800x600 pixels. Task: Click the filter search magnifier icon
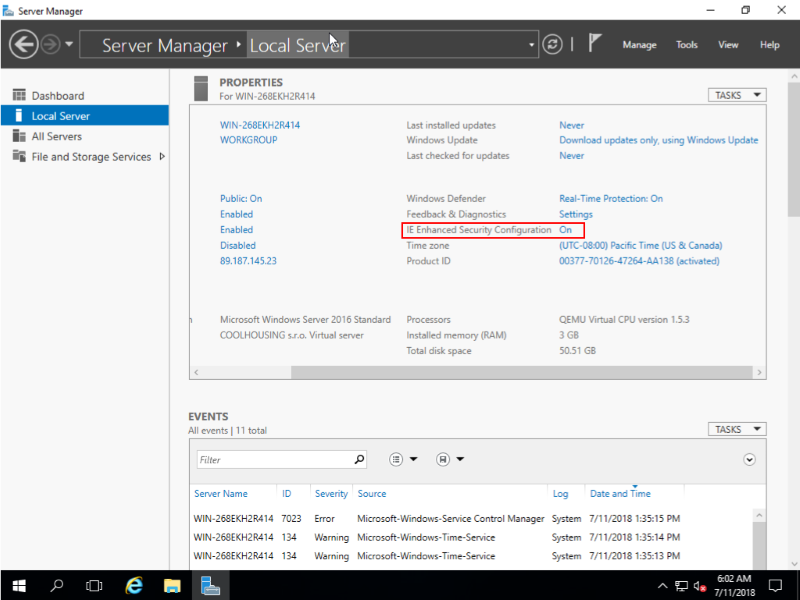pyautogui.click(x=359, y=459)
